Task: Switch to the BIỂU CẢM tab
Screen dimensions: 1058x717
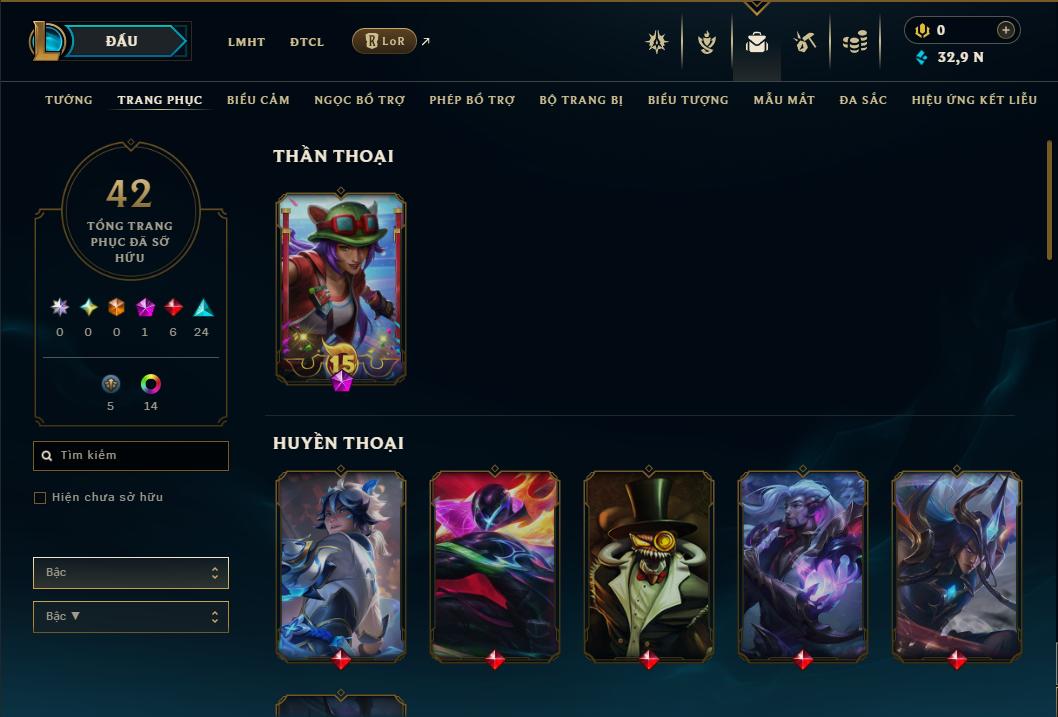Action: 258,100
